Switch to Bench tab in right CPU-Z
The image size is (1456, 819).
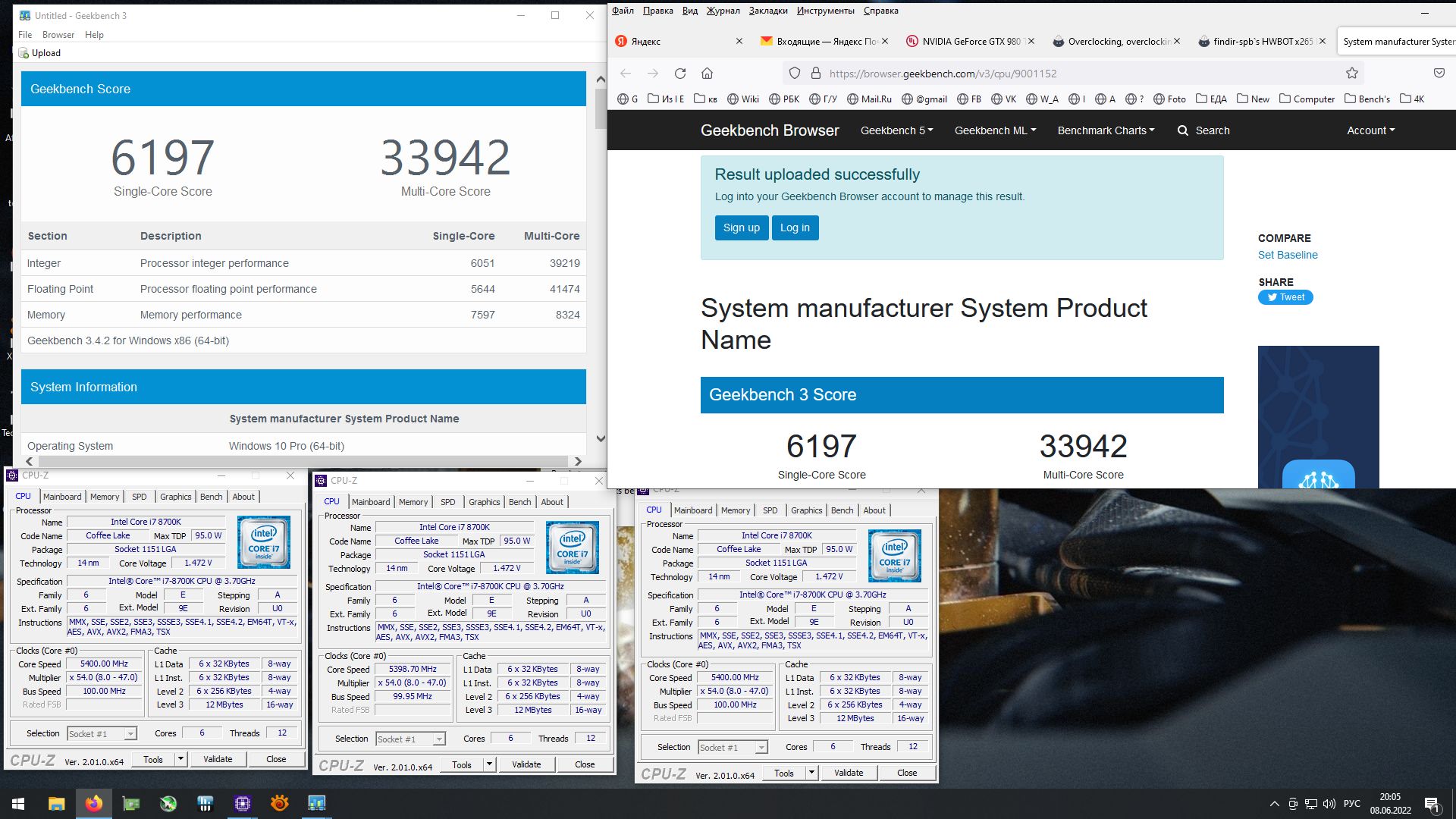(x=842, y=510)
